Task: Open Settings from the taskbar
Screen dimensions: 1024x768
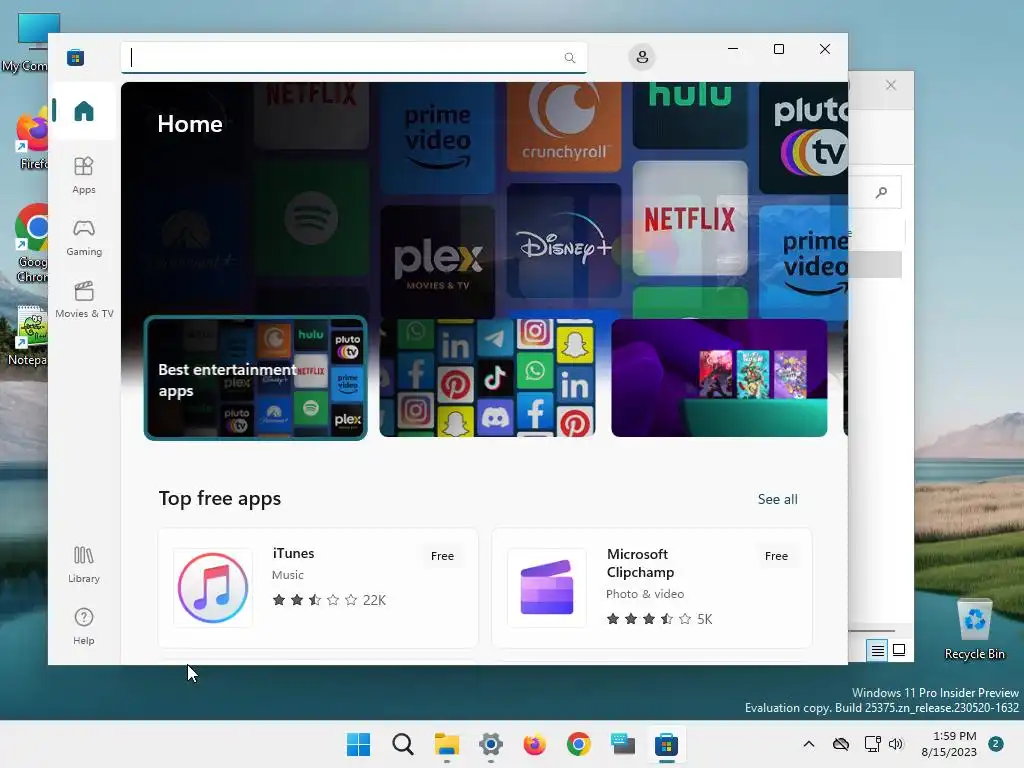Action: pos(490,744)
